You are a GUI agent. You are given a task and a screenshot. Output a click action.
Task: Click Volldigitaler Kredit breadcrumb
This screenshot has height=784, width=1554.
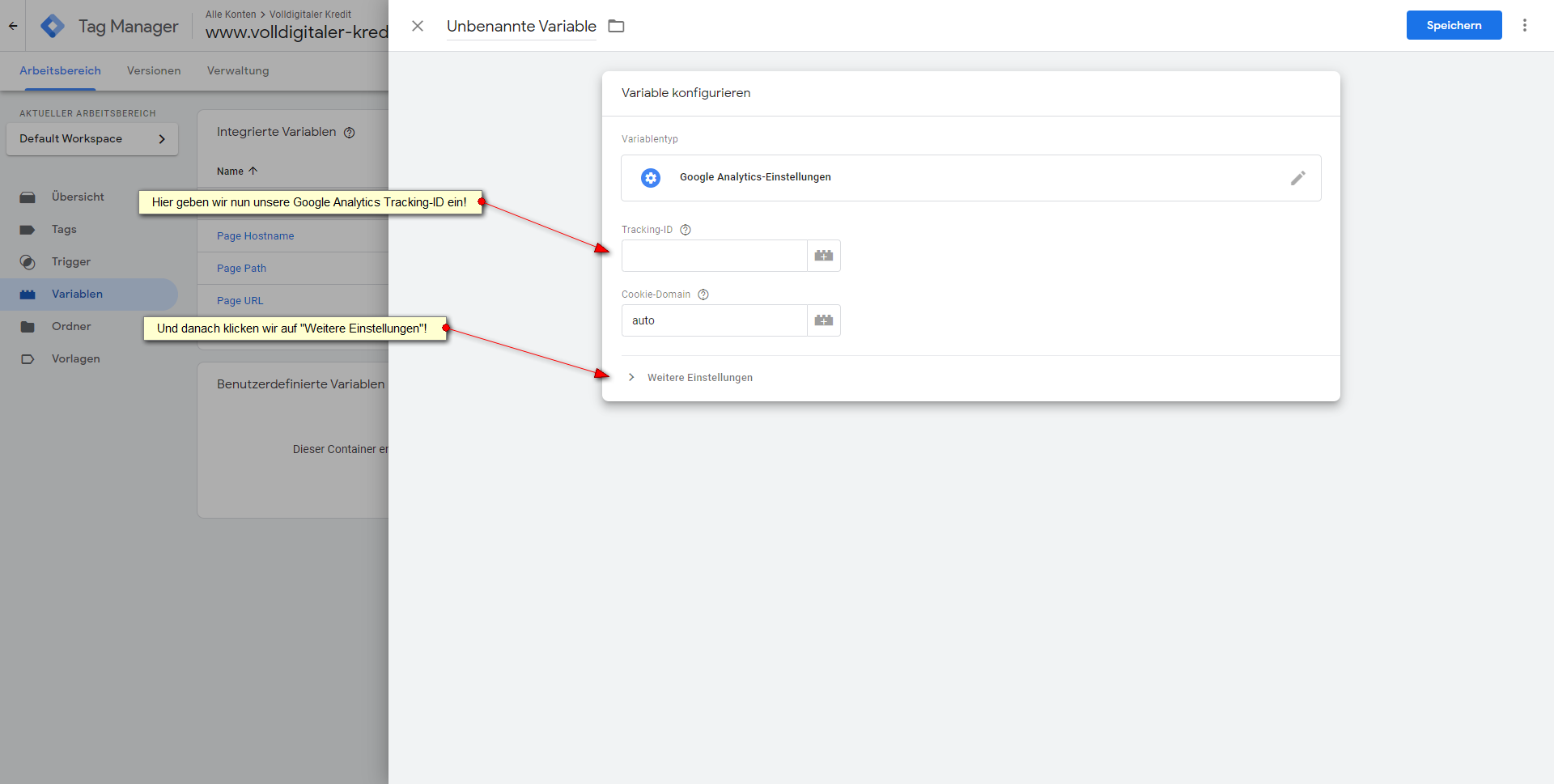click(310, 15)
